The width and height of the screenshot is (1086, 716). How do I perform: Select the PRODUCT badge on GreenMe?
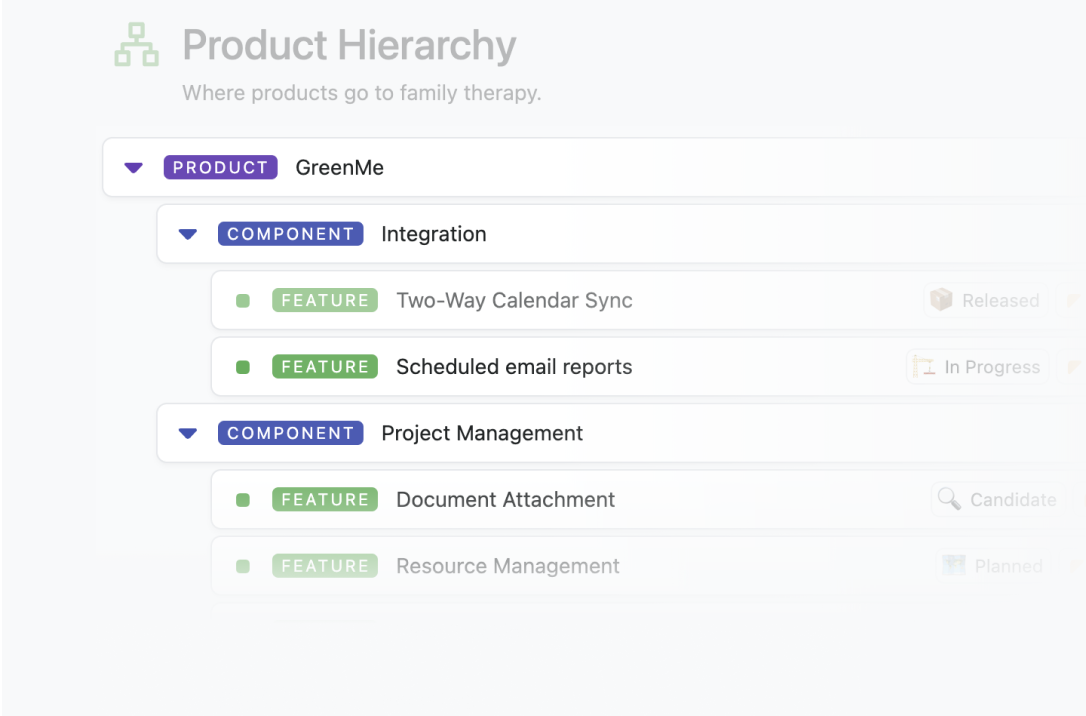click(x=220, y=168)
